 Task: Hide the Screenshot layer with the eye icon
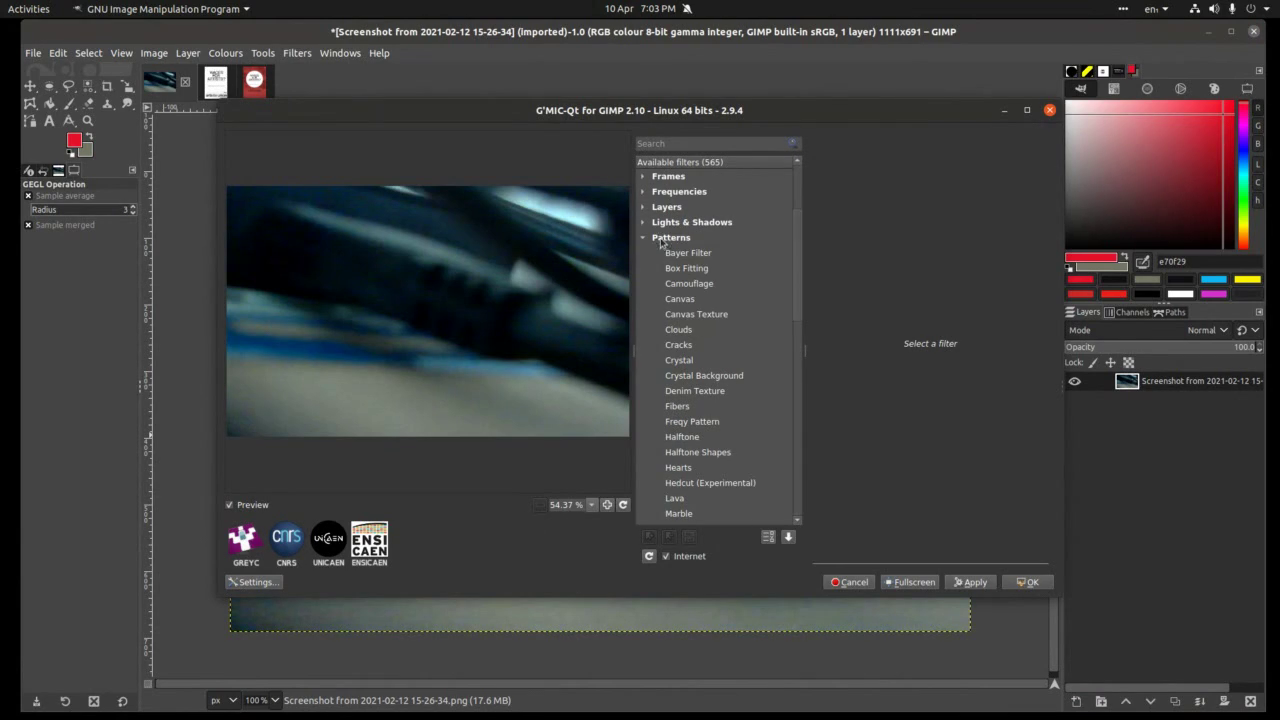tap(1075, 381)
